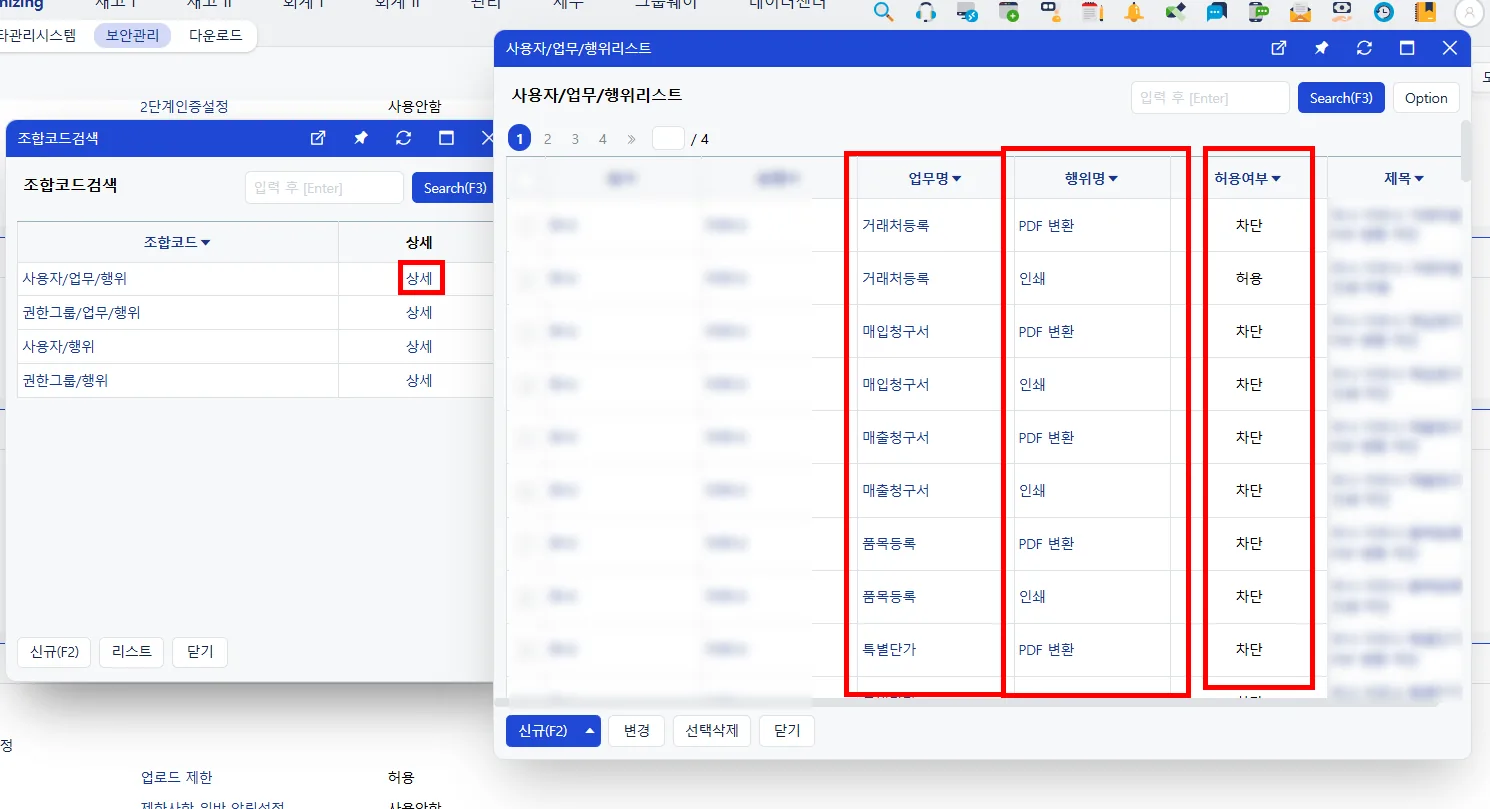Screen dimensions: 1490x809
Task: Click 신규(F2) in the 조합코드검색 window
Action: tap(54, 652)
